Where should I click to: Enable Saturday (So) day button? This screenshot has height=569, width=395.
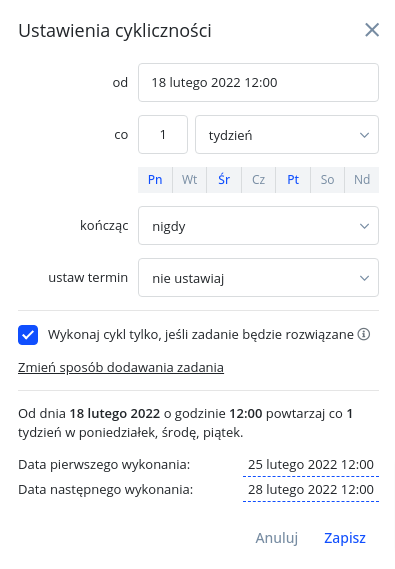pos(327,180)
